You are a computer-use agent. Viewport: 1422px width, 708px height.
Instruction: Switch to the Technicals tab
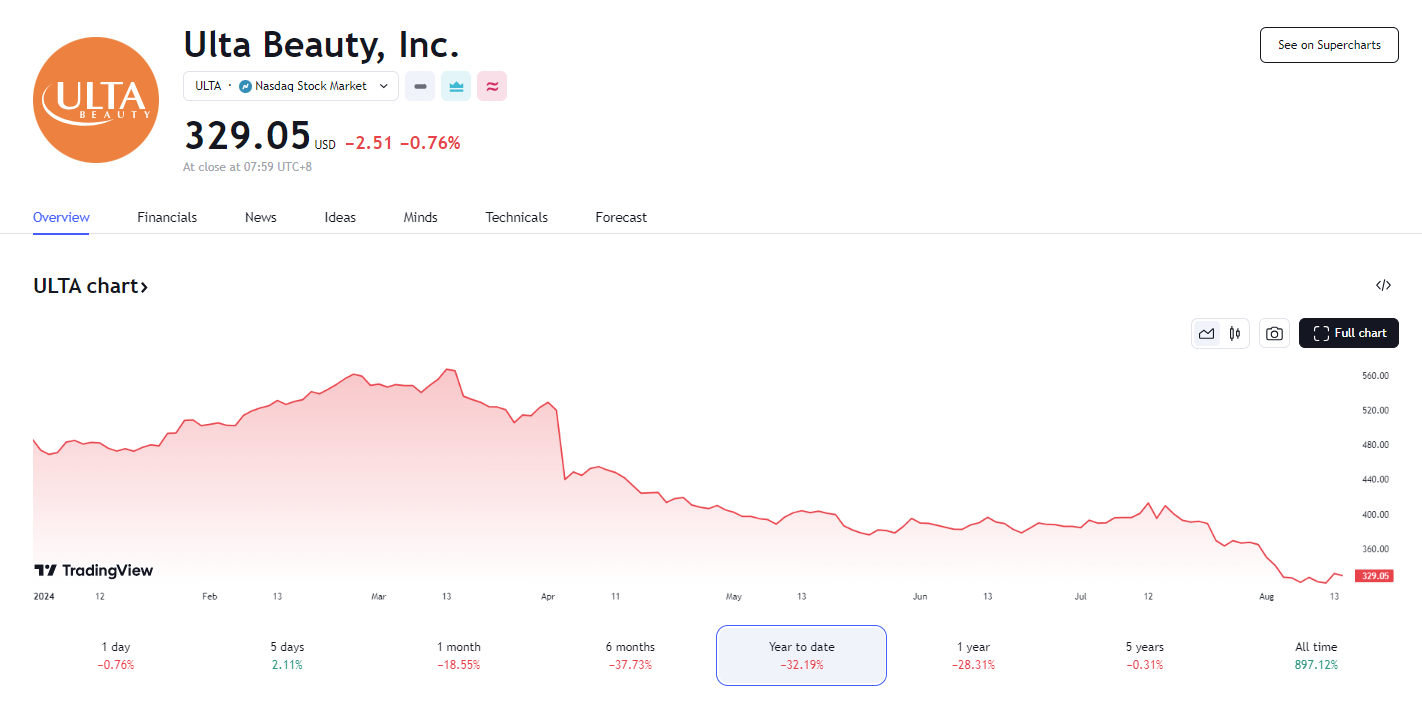pos(516,217)
